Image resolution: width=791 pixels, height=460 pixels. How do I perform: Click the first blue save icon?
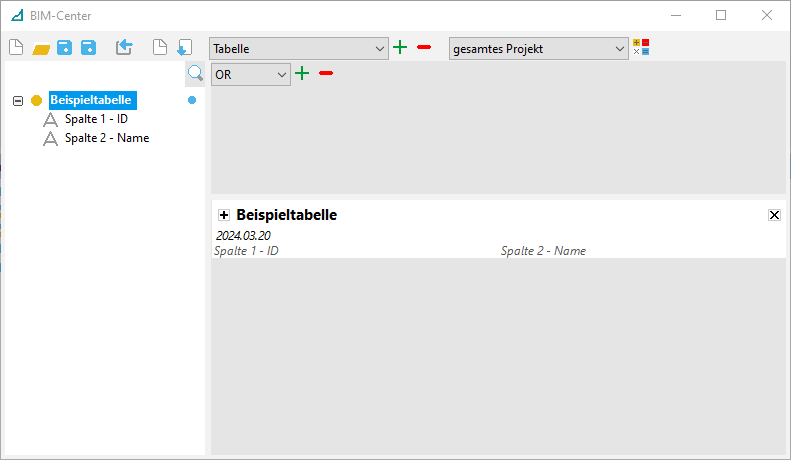(x=64, y=47)
